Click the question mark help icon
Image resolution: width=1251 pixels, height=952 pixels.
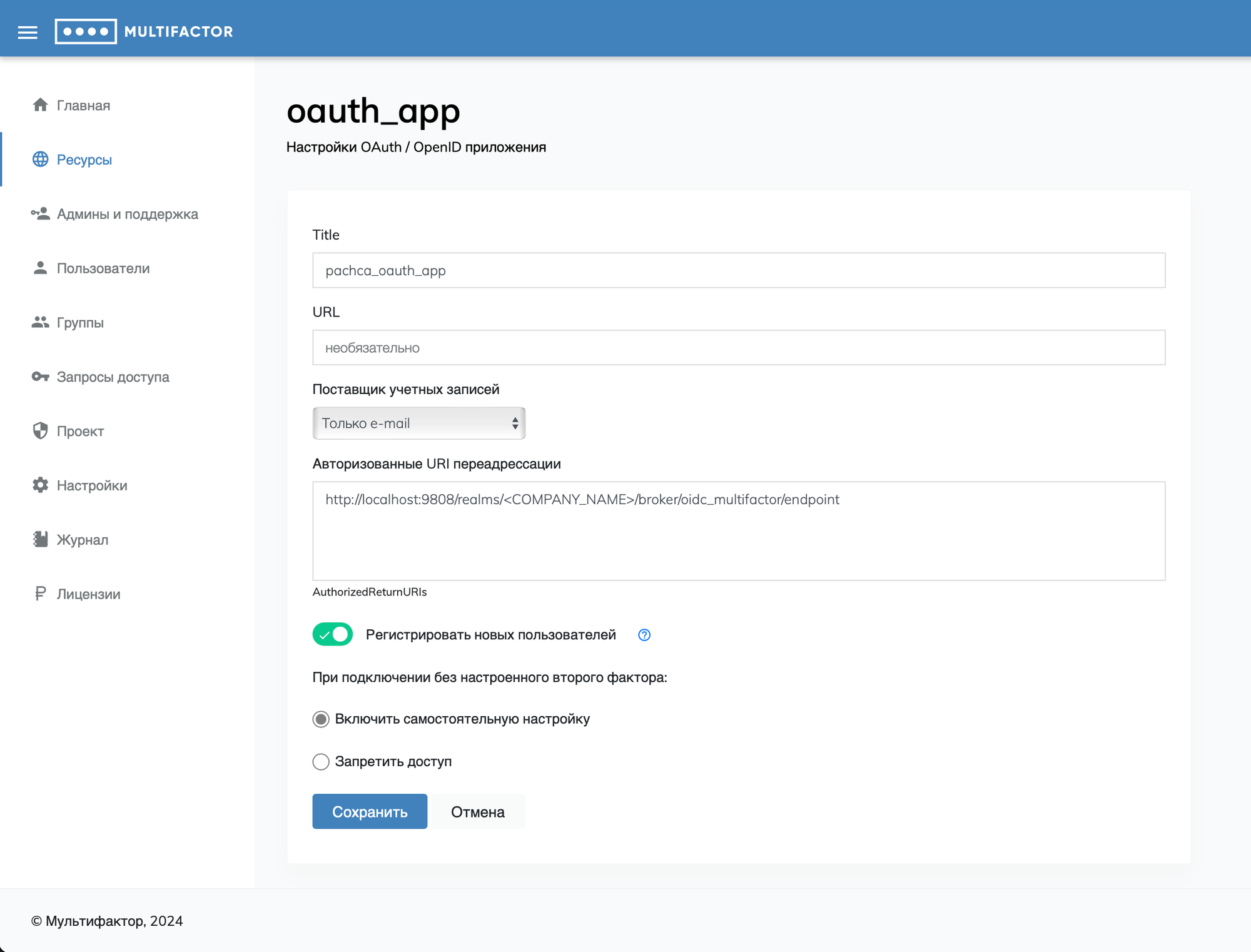click(644, 635)
